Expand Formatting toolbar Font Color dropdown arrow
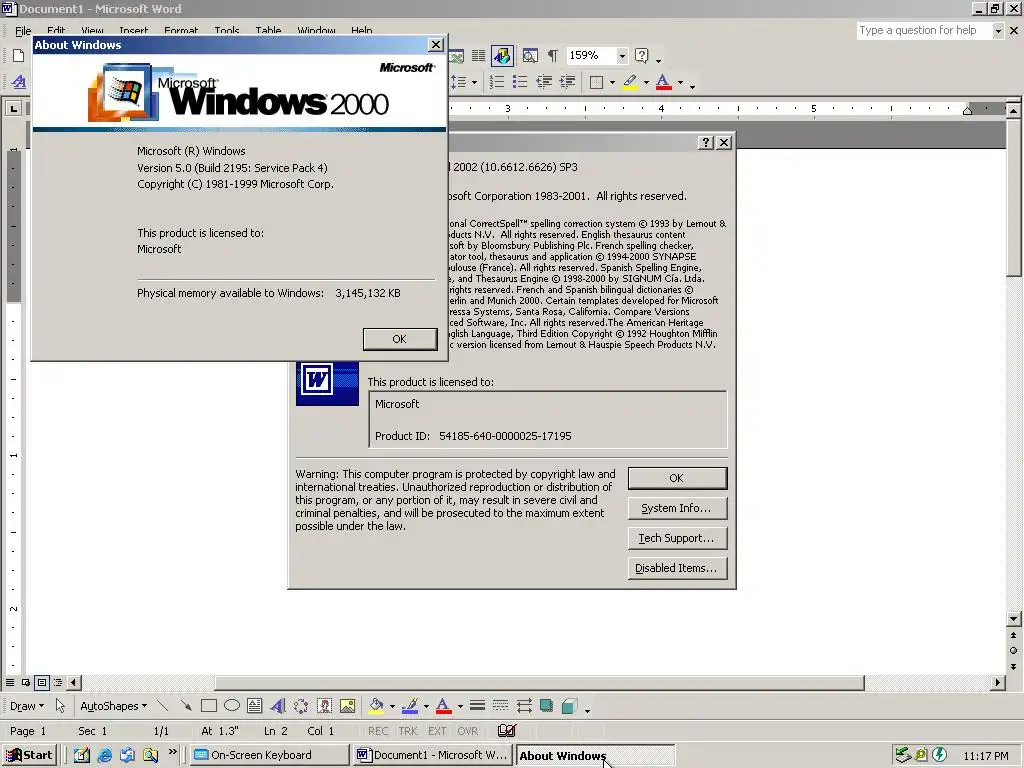This screenshot has width=1024, height=768. tap(680, 82)
